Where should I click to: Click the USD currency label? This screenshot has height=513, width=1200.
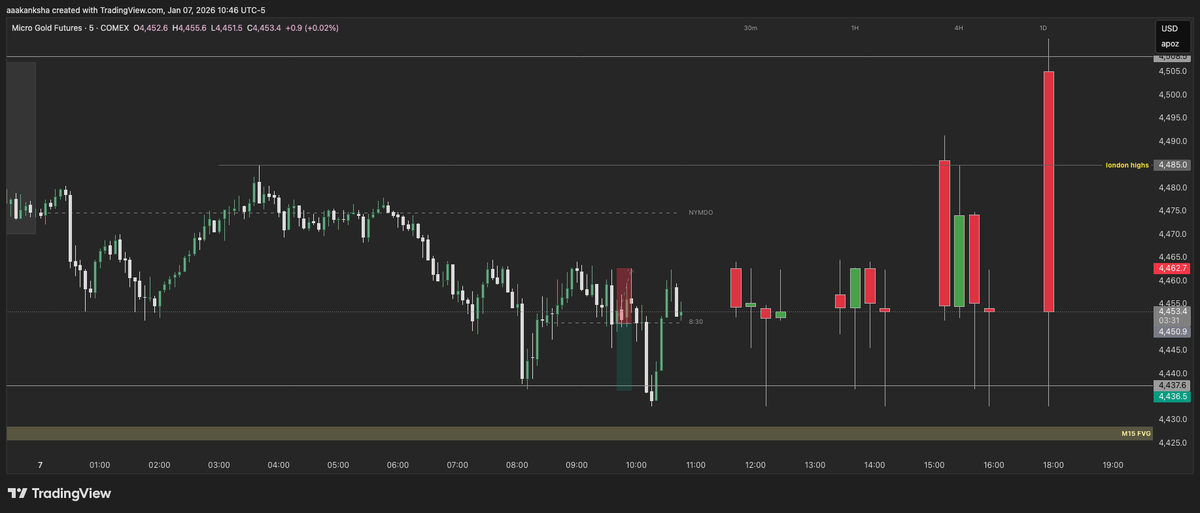click(1169, 31)
